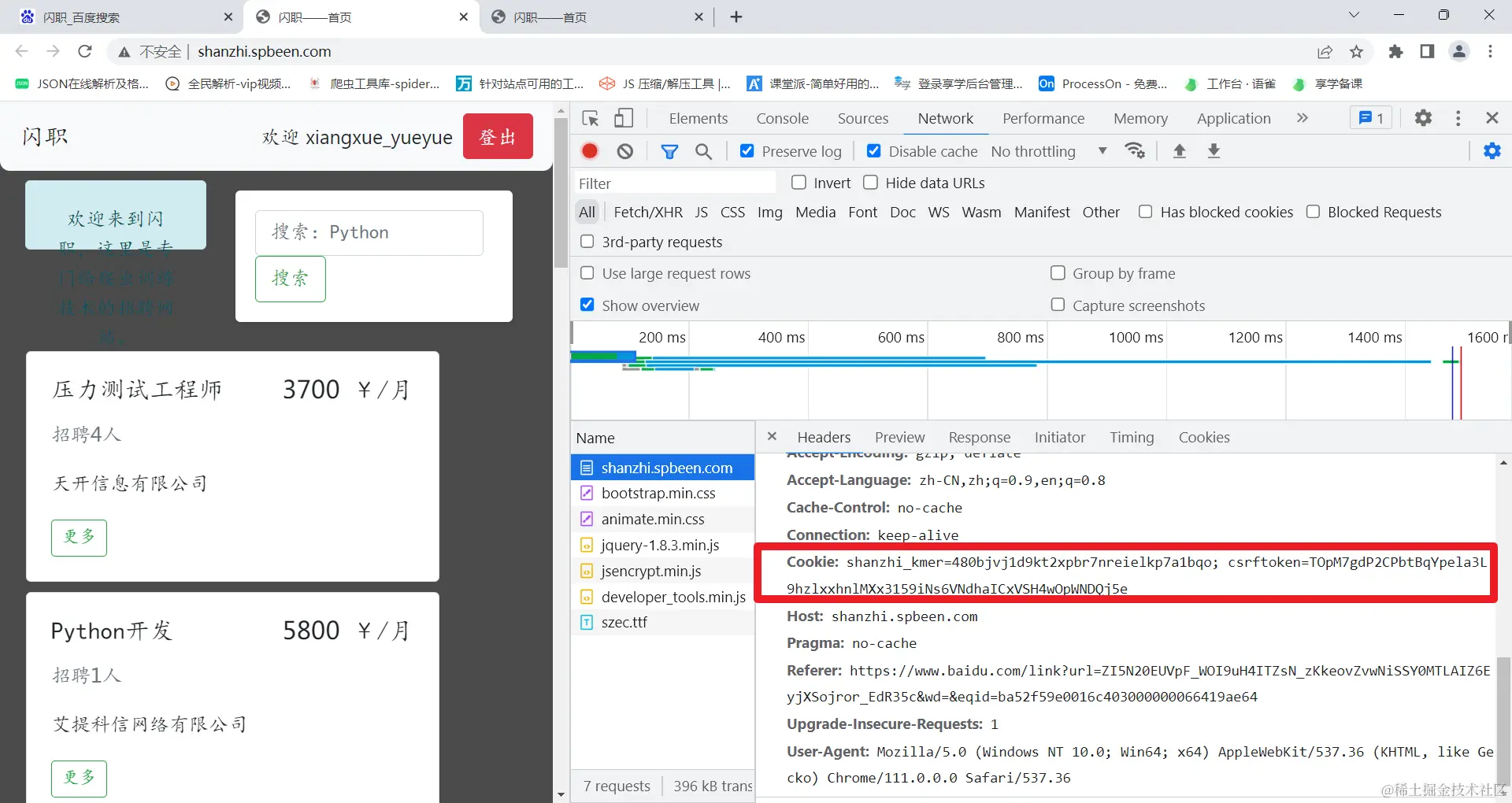This screenshot has height=803, width=1512.
Task: Switch to the Sources tab
Action: 863,118
